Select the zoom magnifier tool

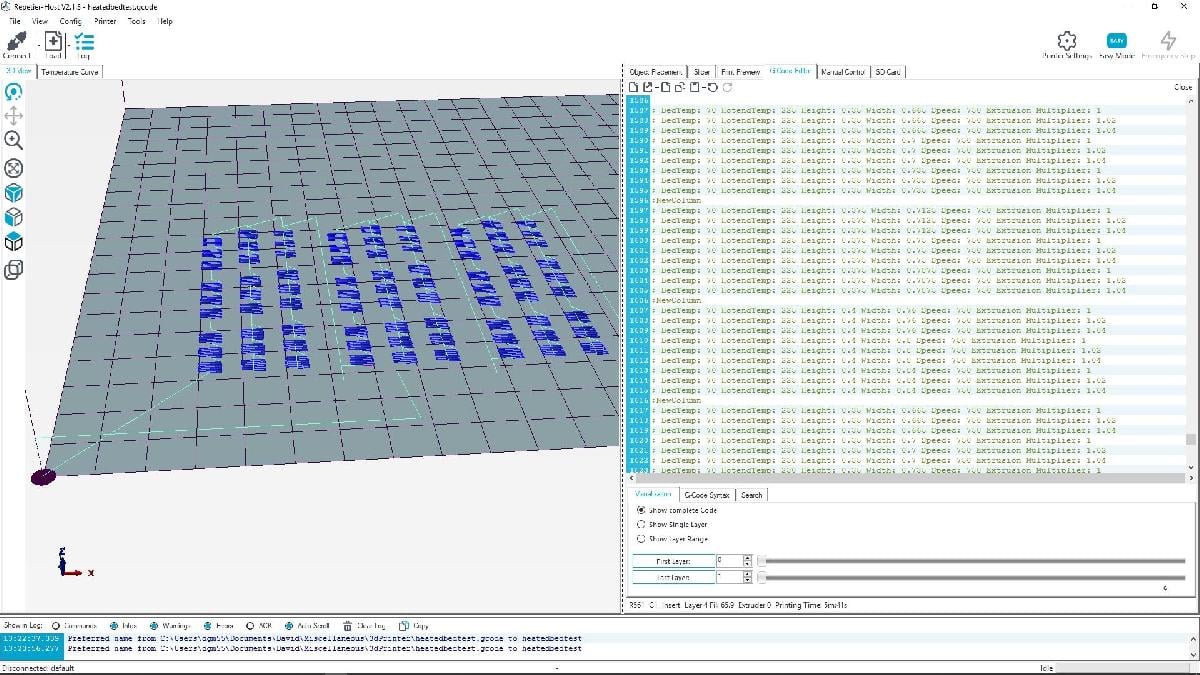point(14,141)
